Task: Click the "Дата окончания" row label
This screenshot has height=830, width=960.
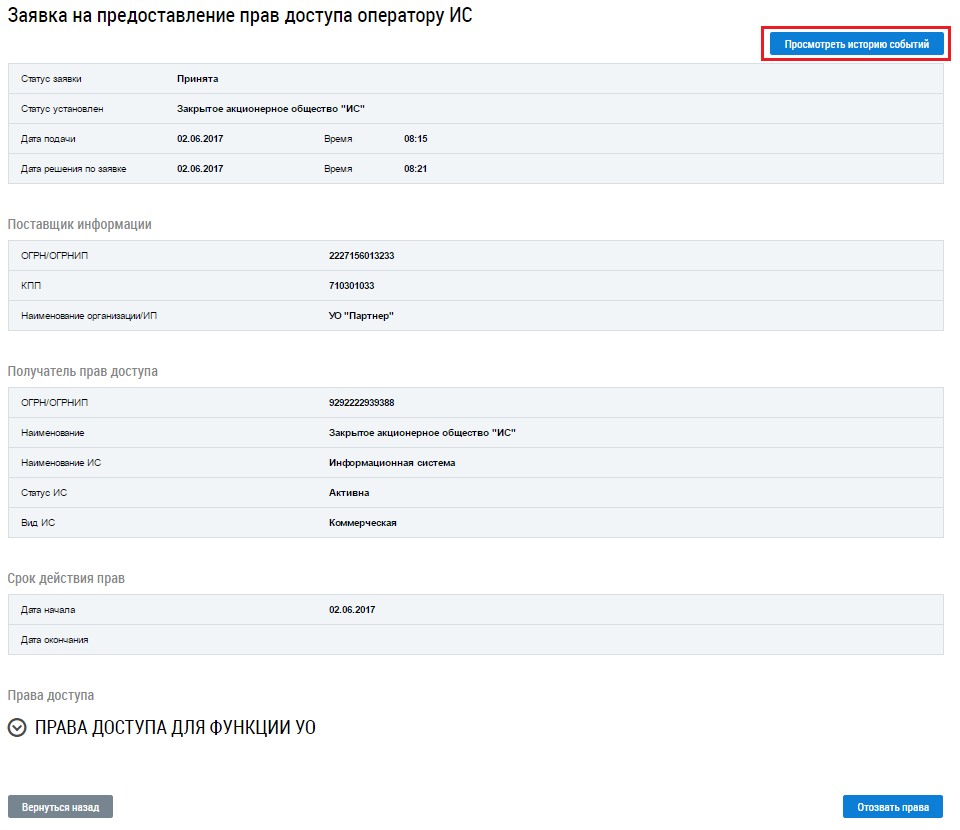Action: point(54,640)
